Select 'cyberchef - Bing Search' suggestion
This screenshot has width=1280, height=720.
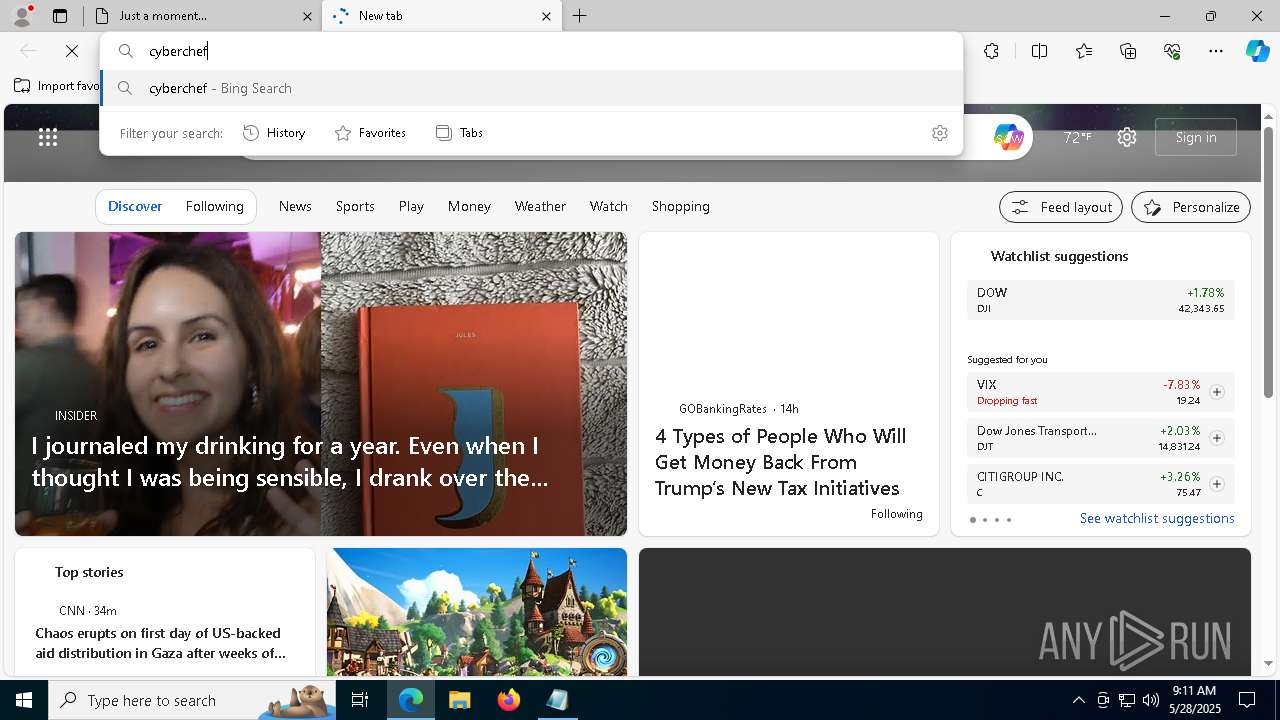click(x=531, y=88)
